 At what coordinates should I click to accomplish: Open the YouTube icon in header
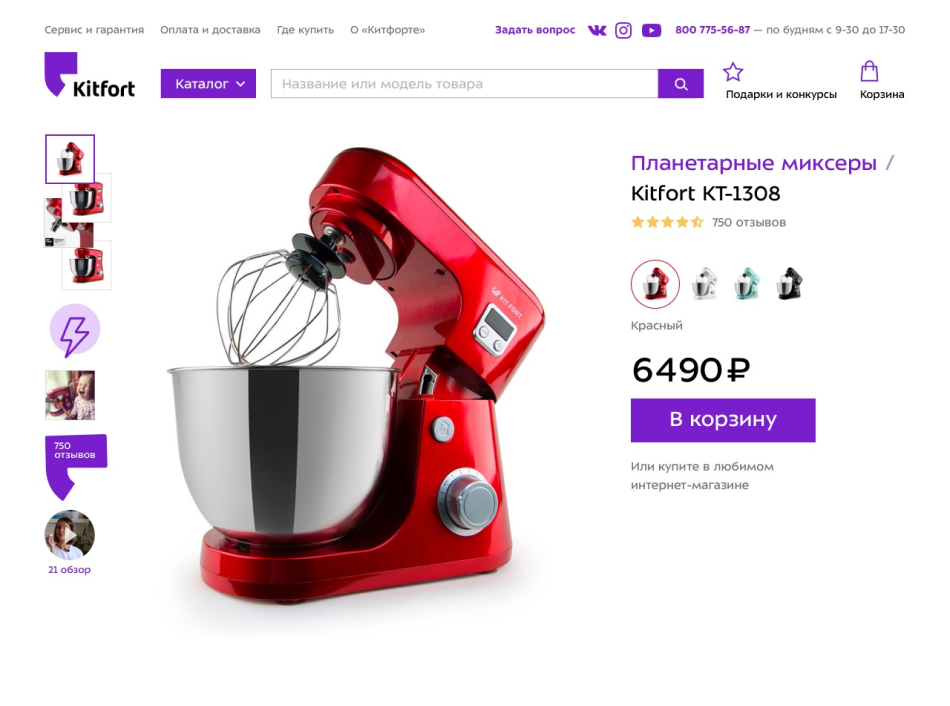pos(651,30)
